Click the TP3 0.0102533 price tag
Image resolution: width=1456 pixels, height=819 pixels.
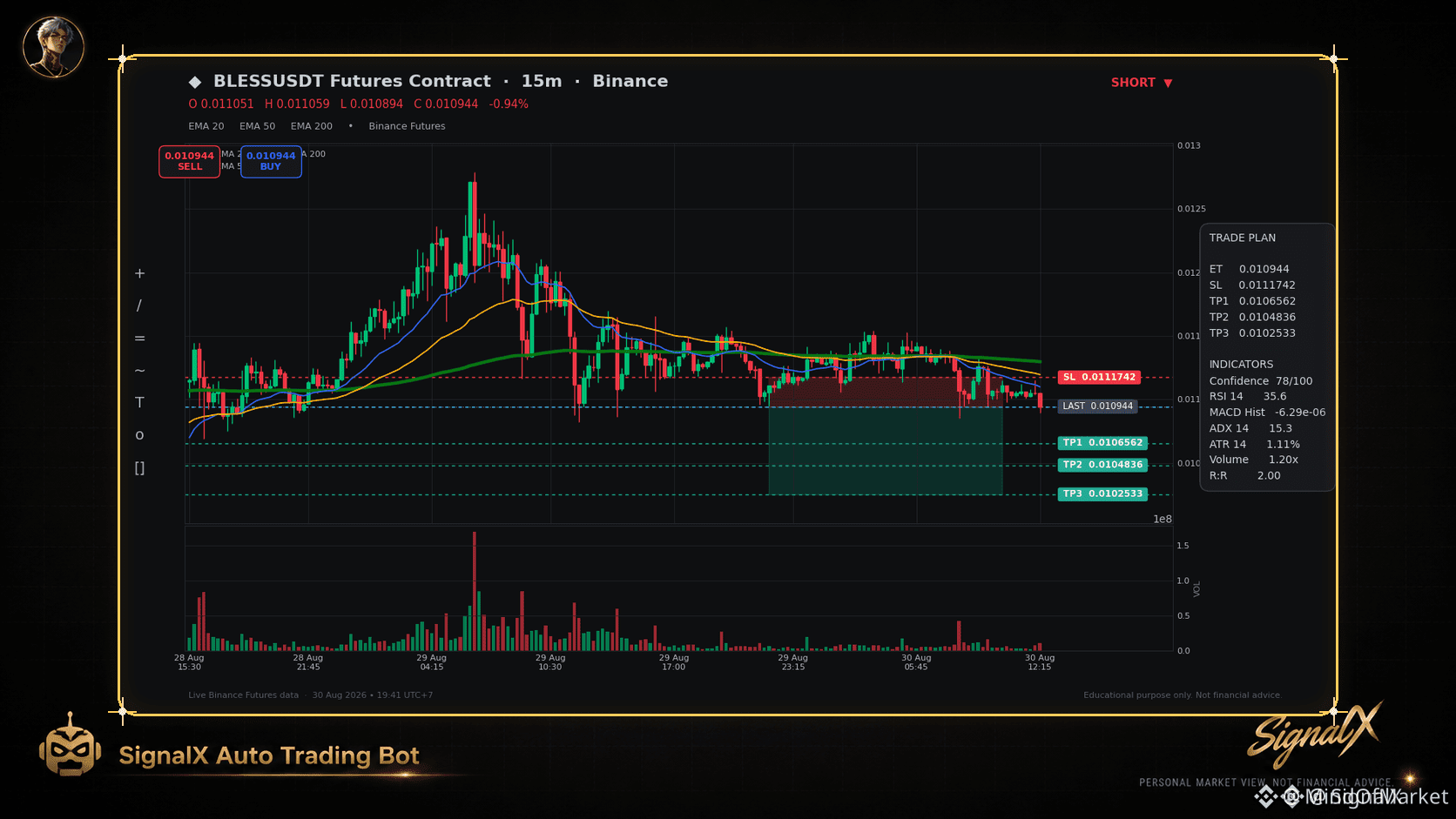1102,494
